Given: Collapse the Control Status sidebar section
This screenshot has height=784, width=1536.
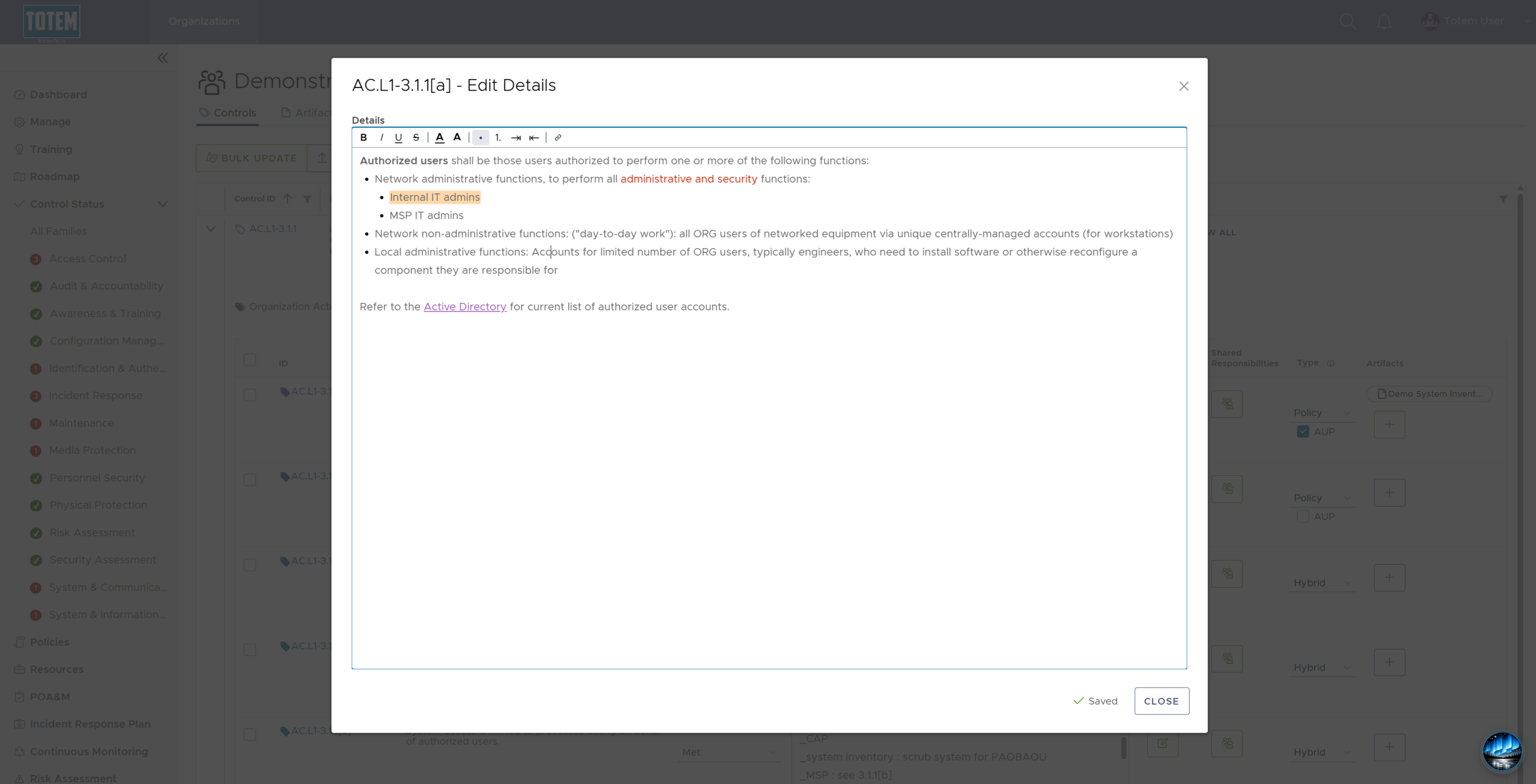Looking at the screenshot, I should coord(162,204).
